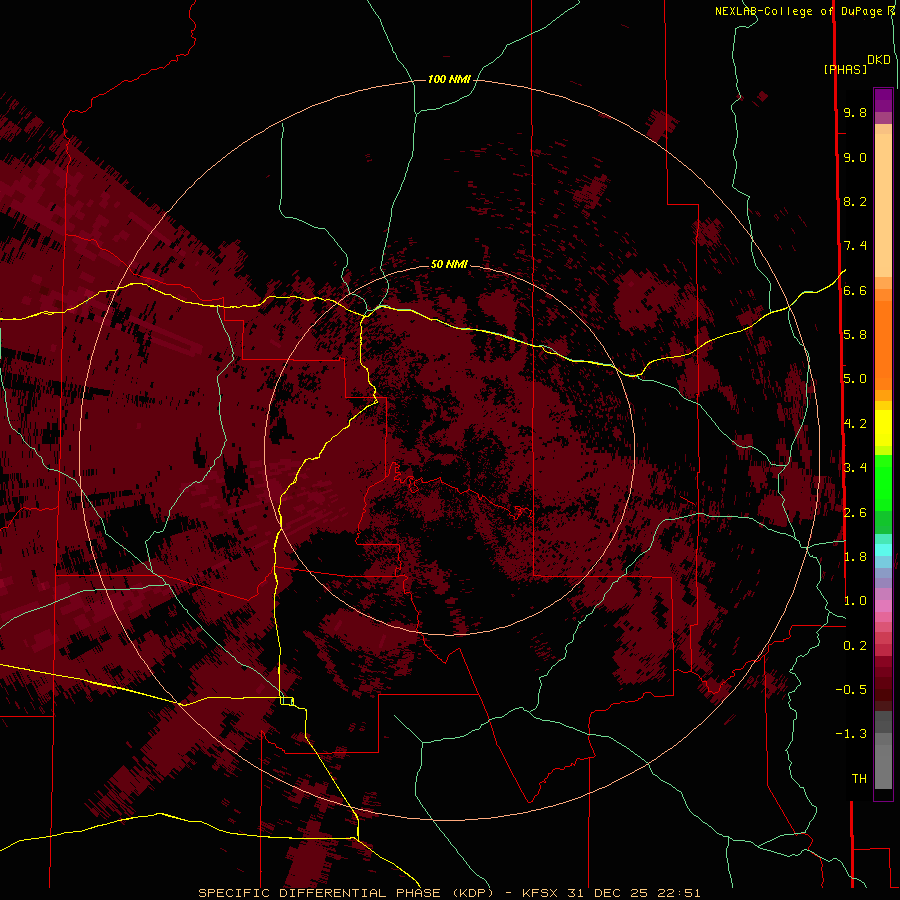Click the purple swatch at legend top
The height and width of the screenshot is (900, 900).
coord(883,100)
